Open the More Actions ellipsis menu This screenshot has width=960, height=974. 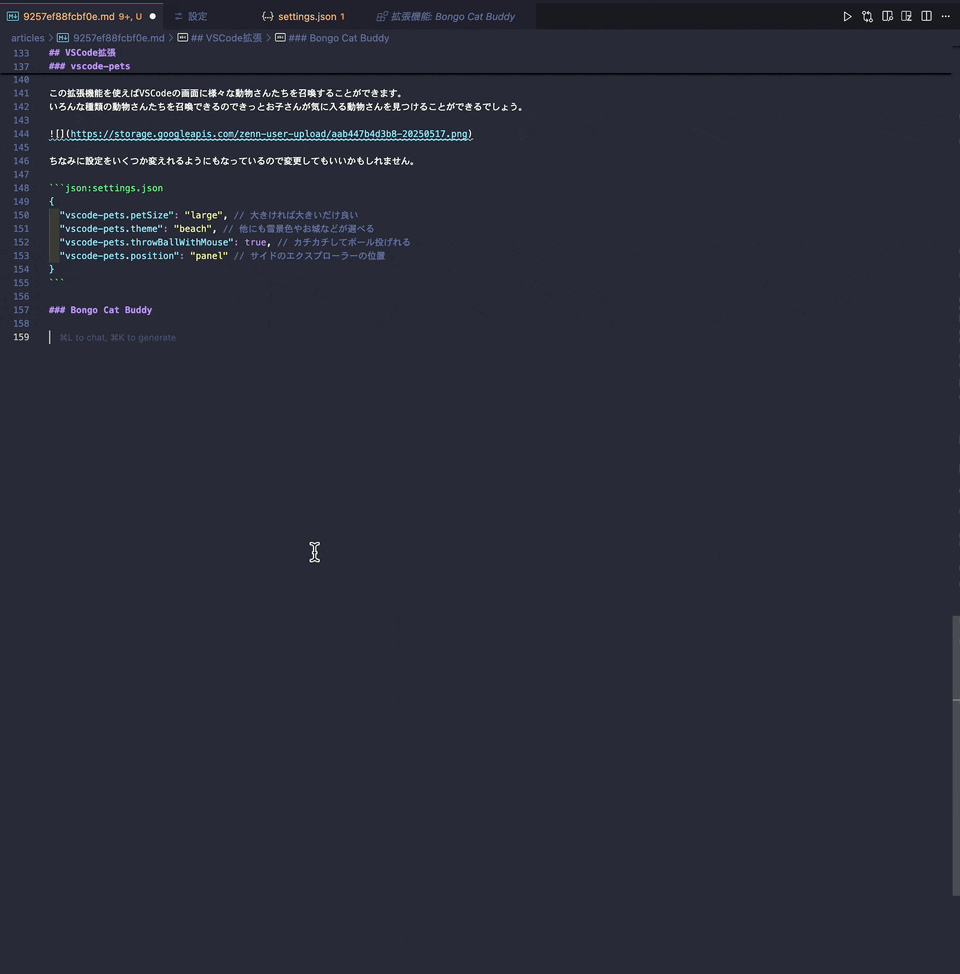pos(946,17)
